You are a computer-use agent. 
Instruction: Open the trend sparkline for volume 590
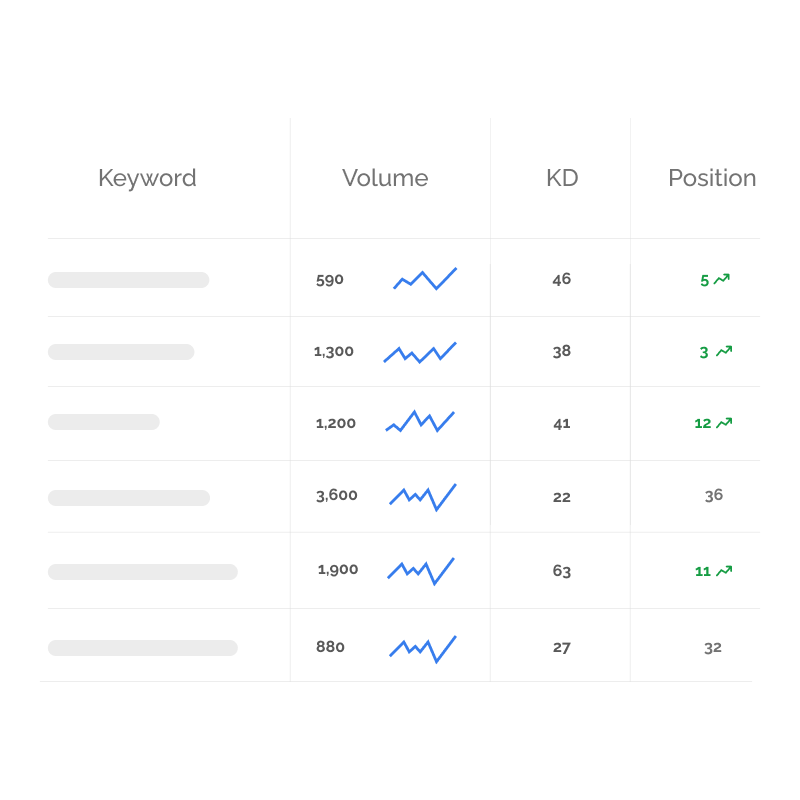pos(425,279)
